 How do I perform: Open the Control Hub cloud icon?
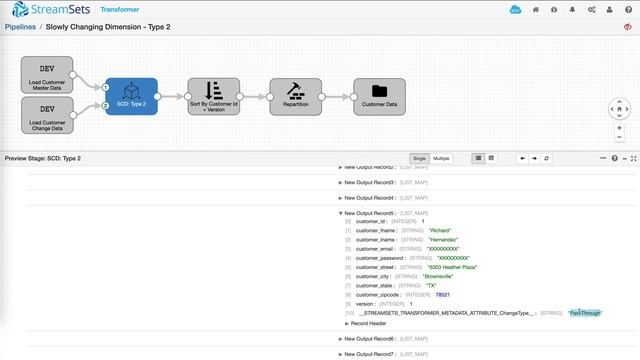click(x=516, y=9)
